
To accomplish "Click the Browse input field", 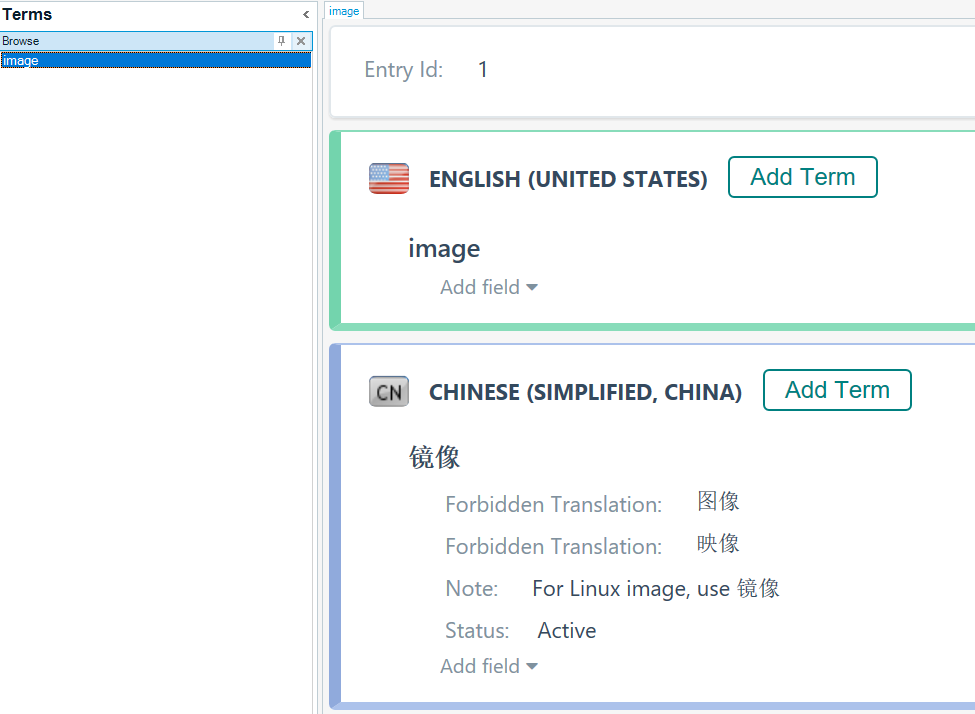I will pyautogui.click(x=137, y=41).
